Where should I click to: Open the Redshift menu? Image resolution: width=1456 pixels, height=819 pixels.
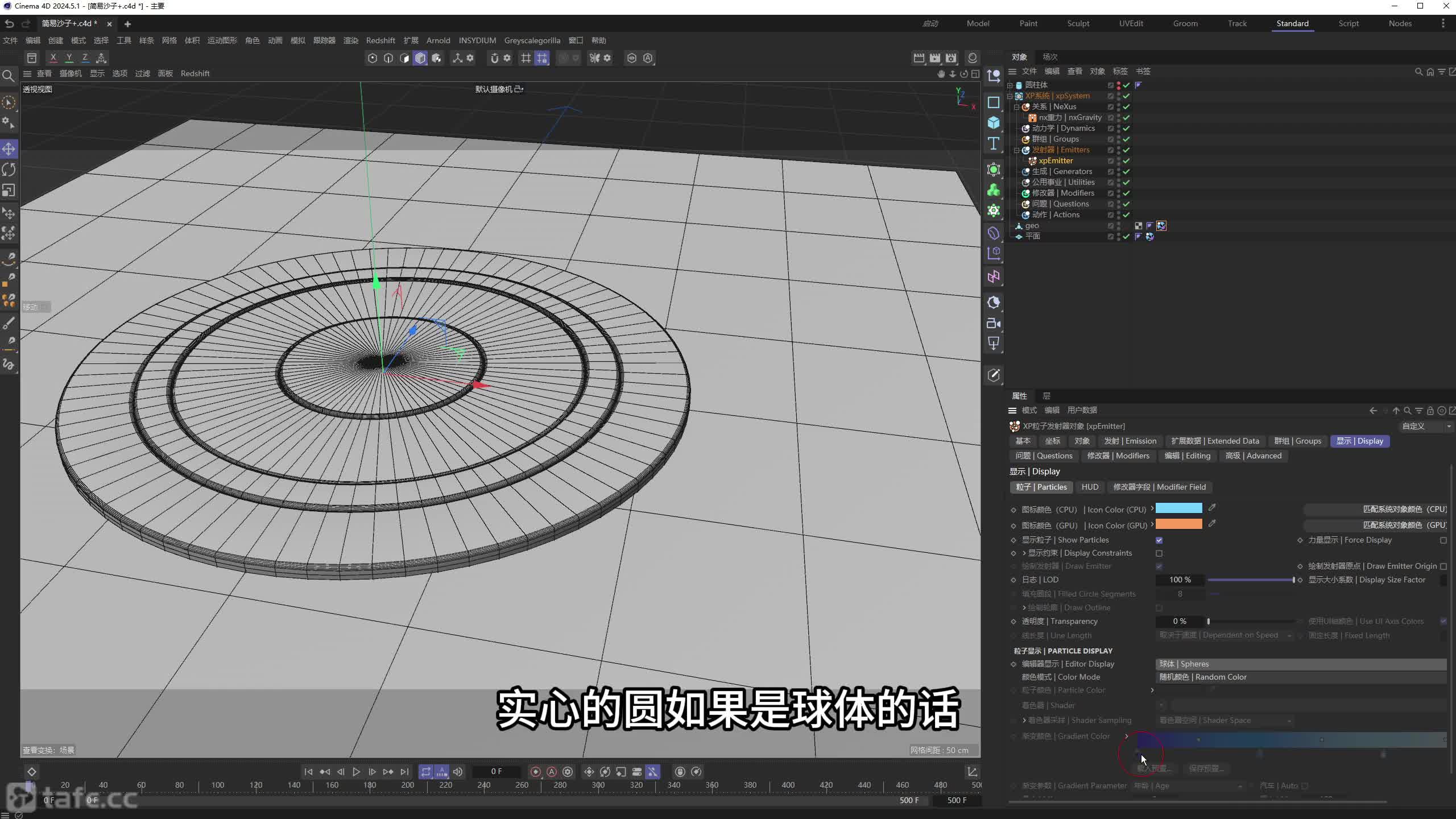point(380,40)
